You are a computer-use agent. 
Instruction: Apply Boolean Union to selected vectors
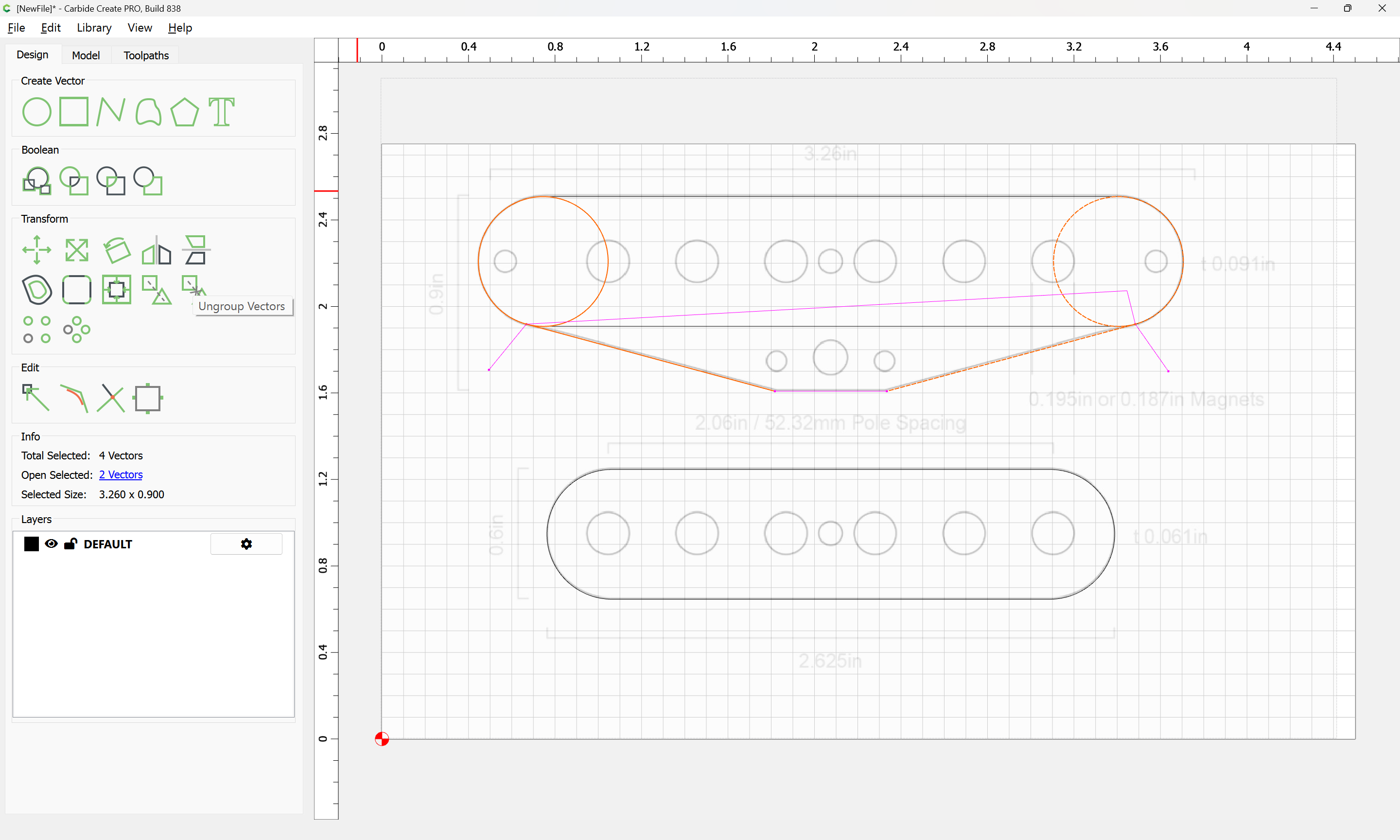tap(37, 181)
